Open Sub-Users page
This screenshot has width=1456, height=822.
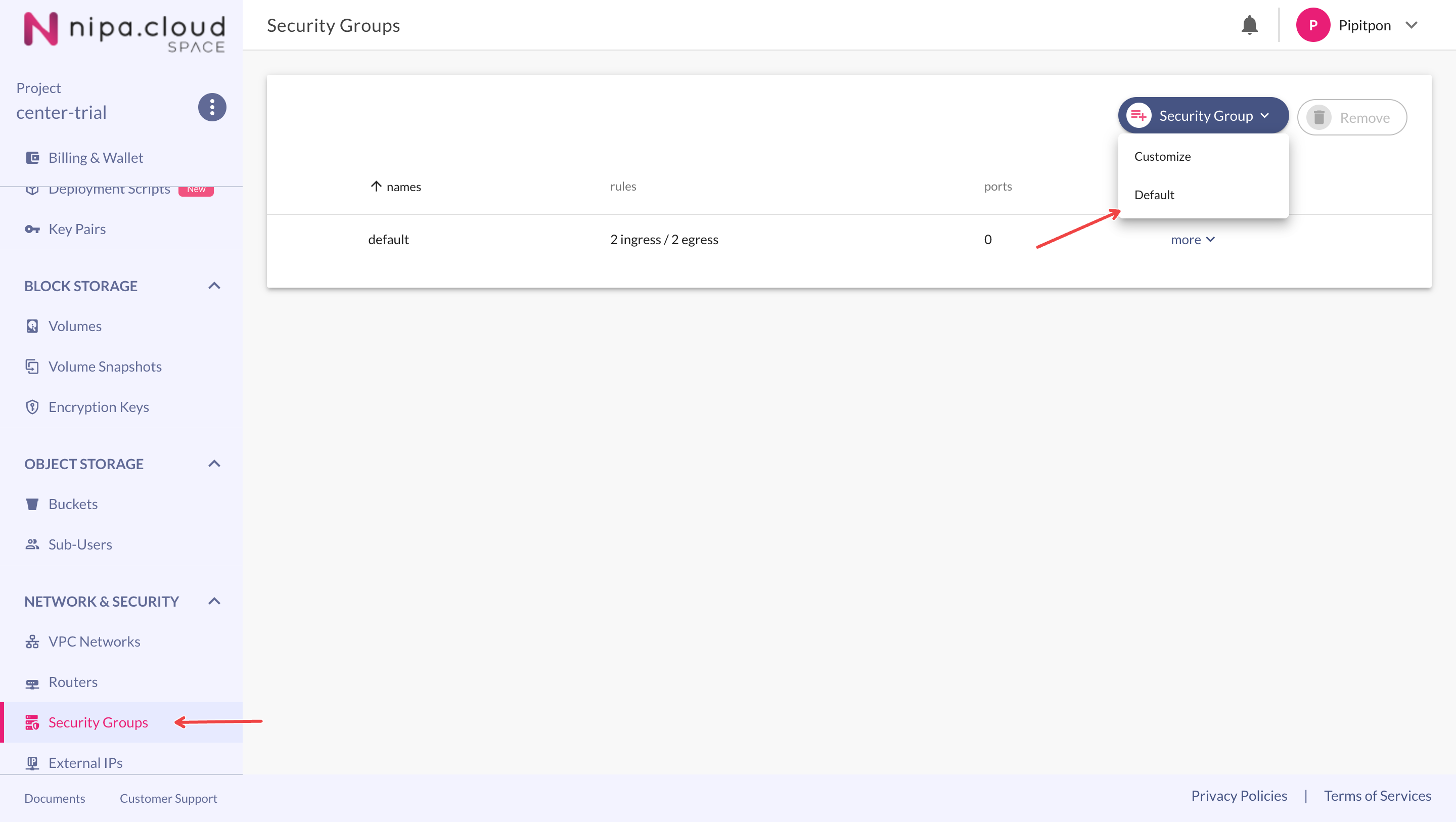[80, 544]
